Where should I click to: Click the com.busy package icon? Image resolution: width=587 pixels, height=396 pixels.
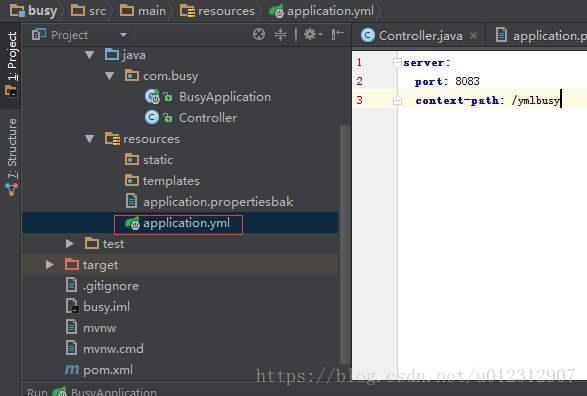point(131,76)
